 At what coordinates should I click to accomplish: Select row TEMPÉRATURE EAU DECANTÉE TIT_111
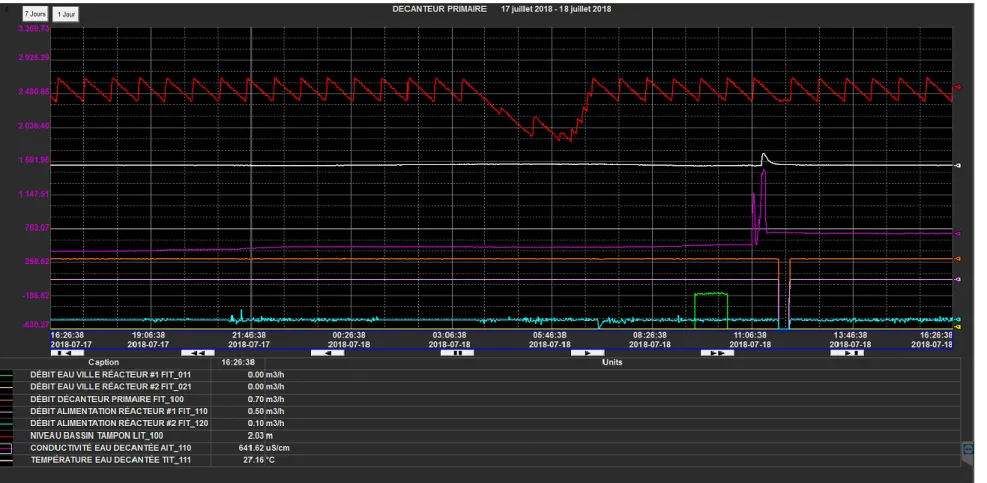tap(480, 460)
